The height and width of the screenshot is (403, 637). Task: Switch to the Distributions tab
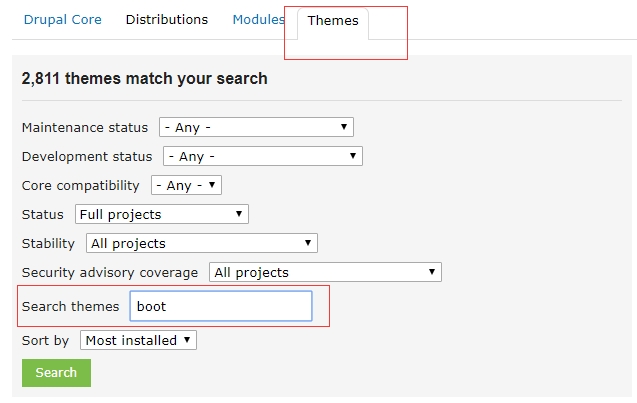tap(166, 20)
